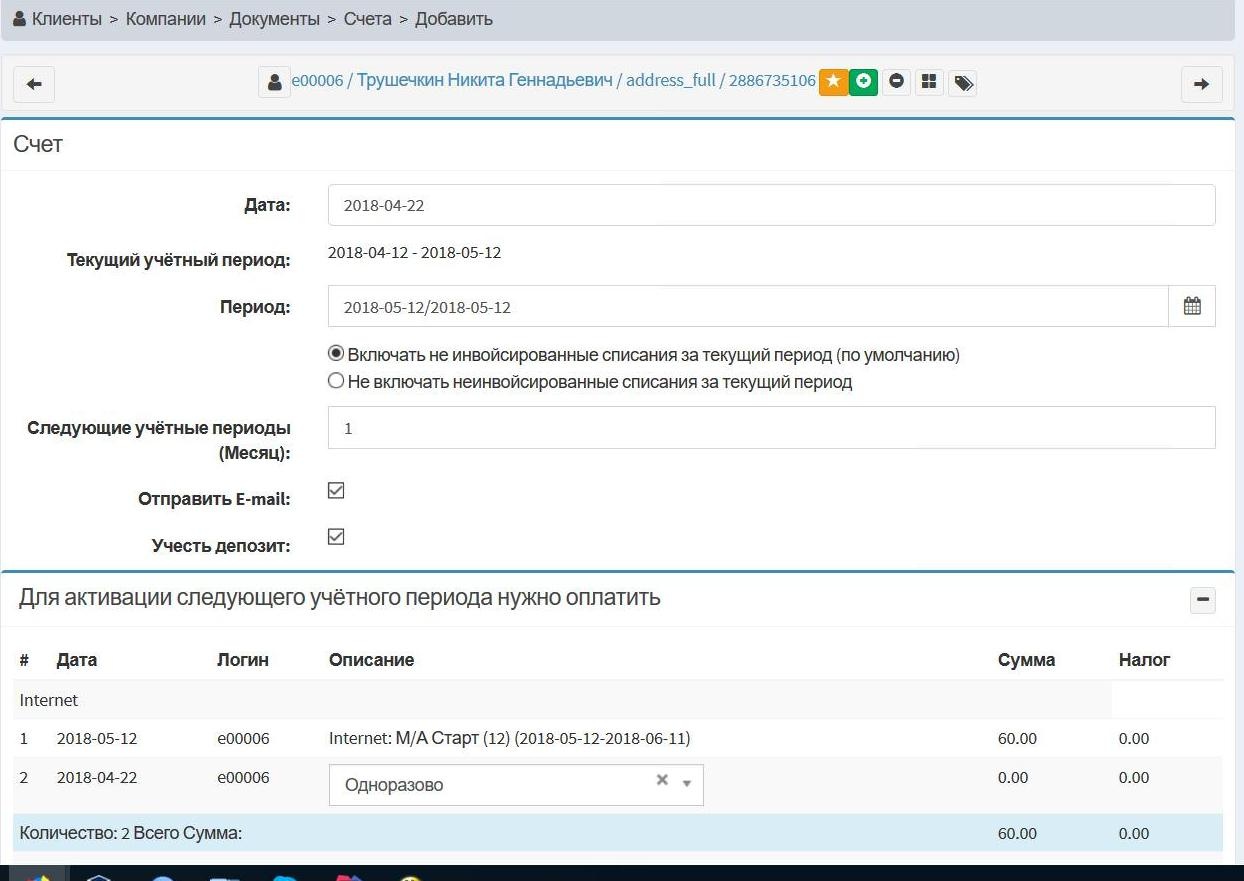Click the user profile icon beside e00006

(274, 81)
